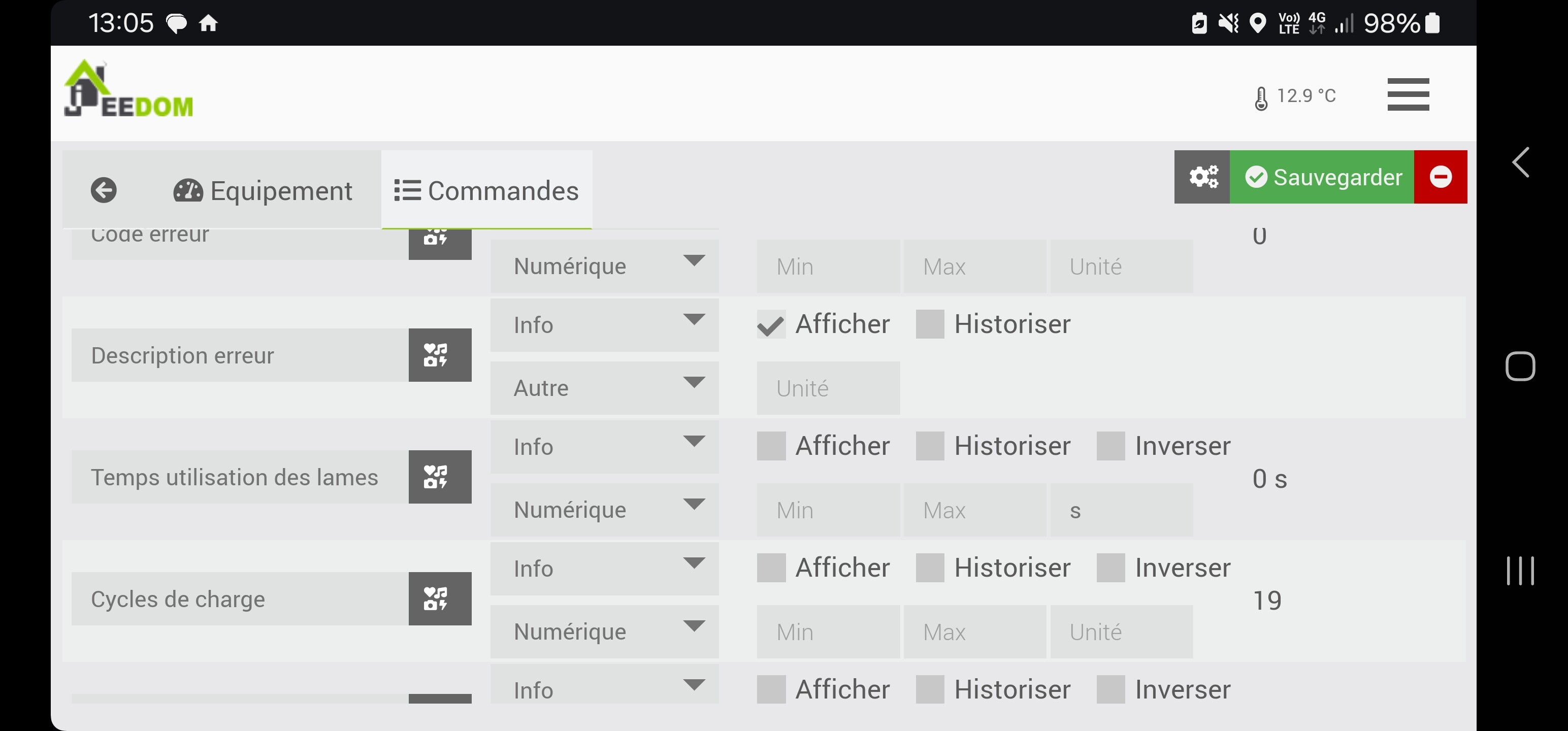Tap the home notification icon in status bar

208,24
